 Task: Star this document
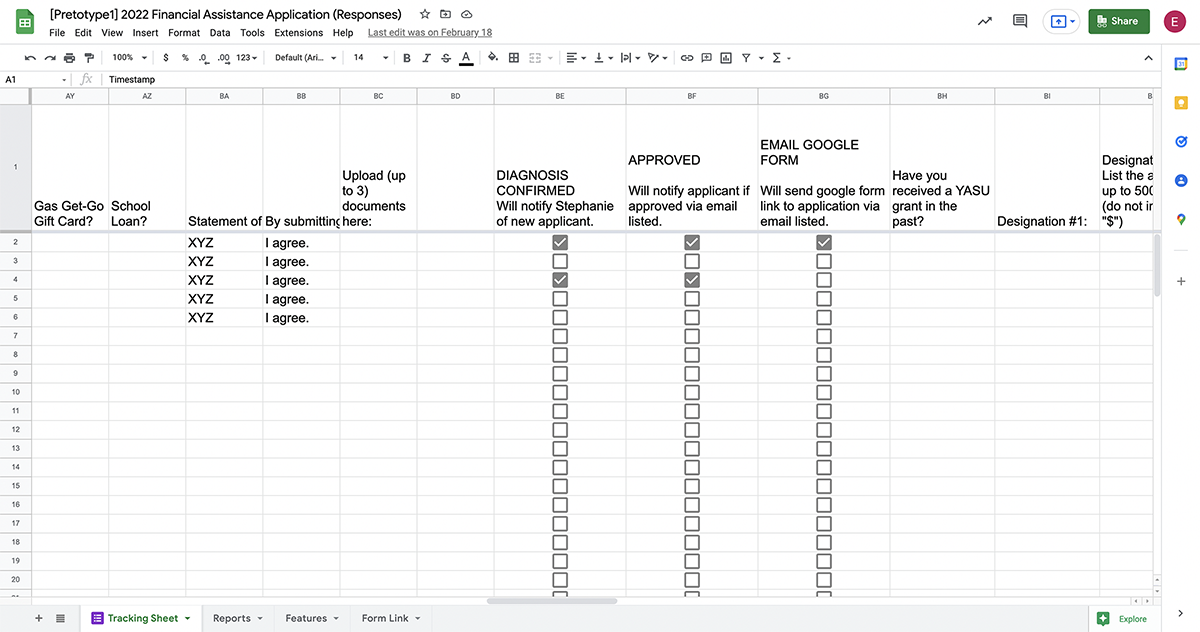click(425, 15)
